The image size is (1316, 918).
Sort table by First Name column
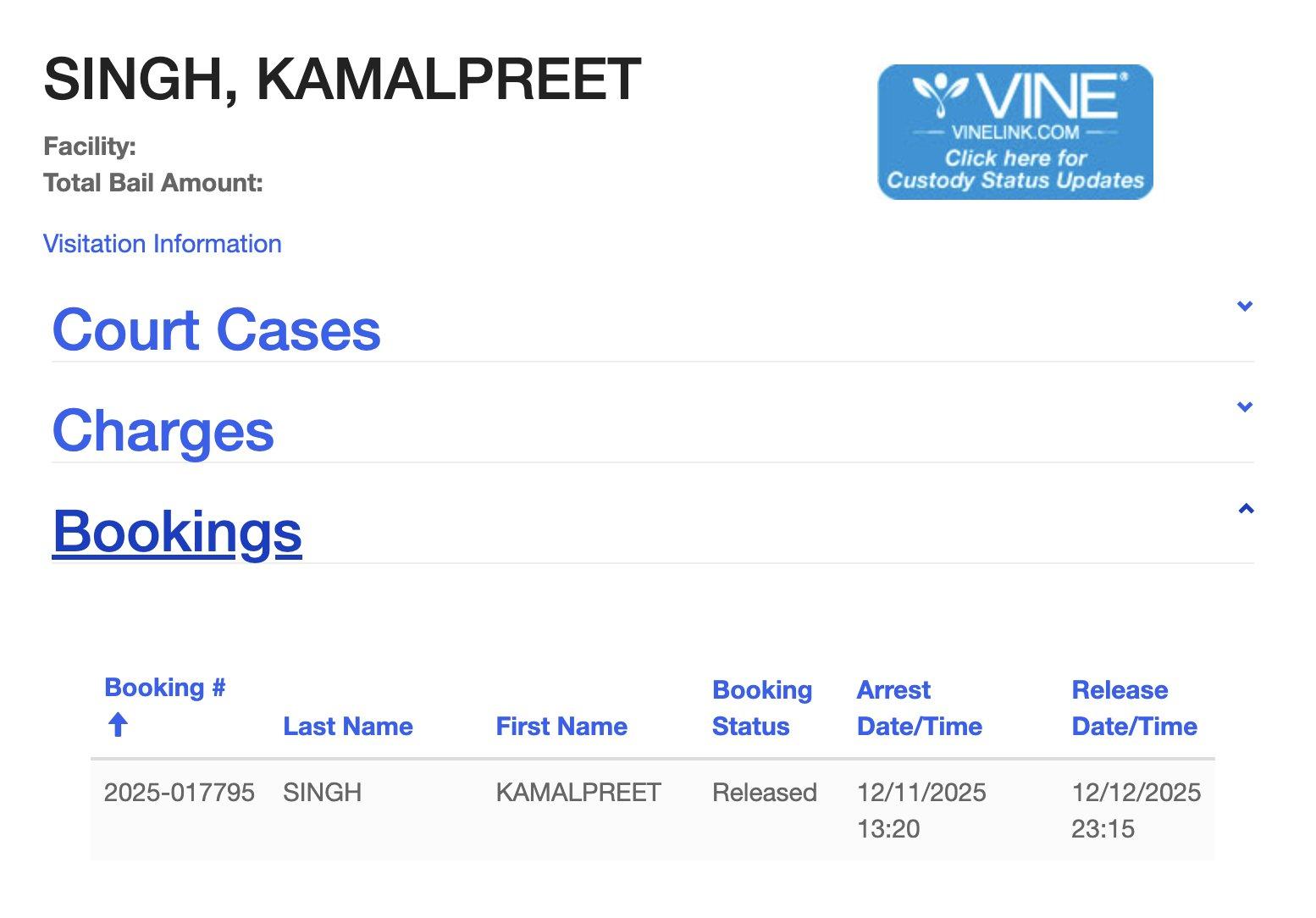coord(561,726)
